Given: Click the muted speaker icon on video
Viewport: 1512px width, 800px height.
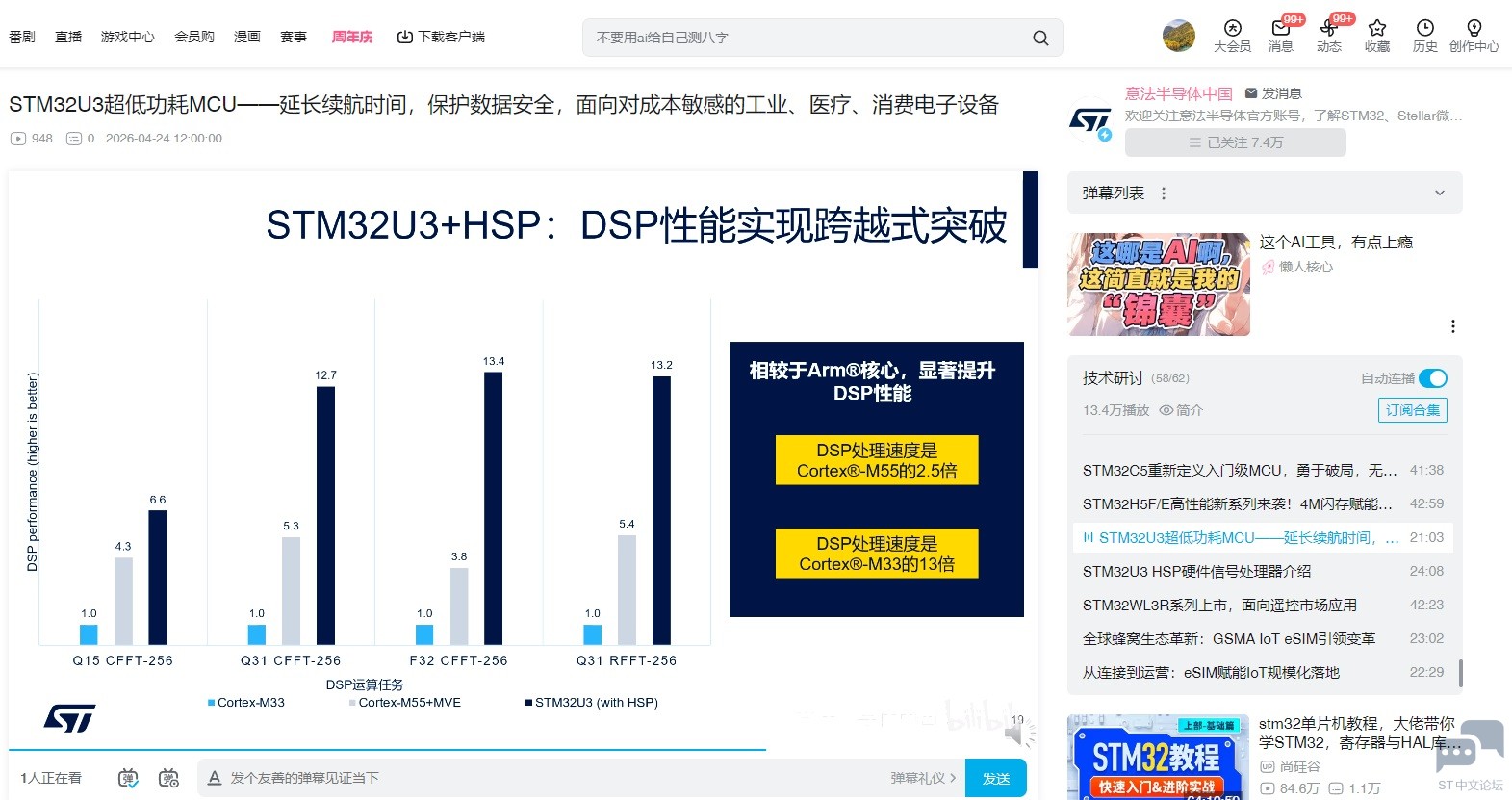Looking at the screenshot, I should point(1018,735).
